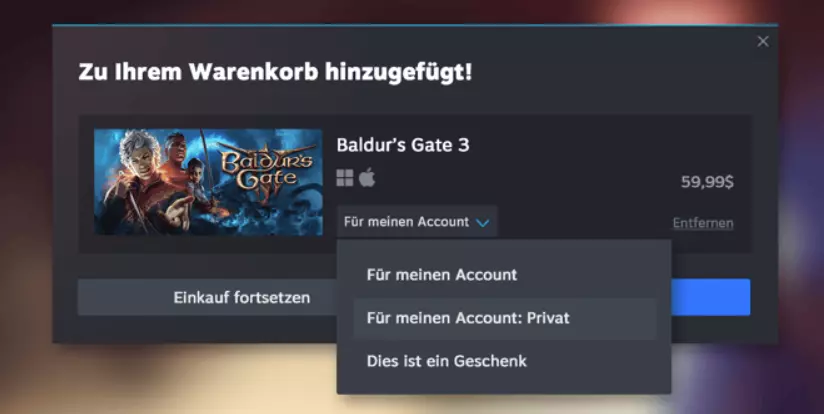Click the "Einkauf fortsetzen" button
This screenshot has height=414, width=824.
[x=242, y=297]
